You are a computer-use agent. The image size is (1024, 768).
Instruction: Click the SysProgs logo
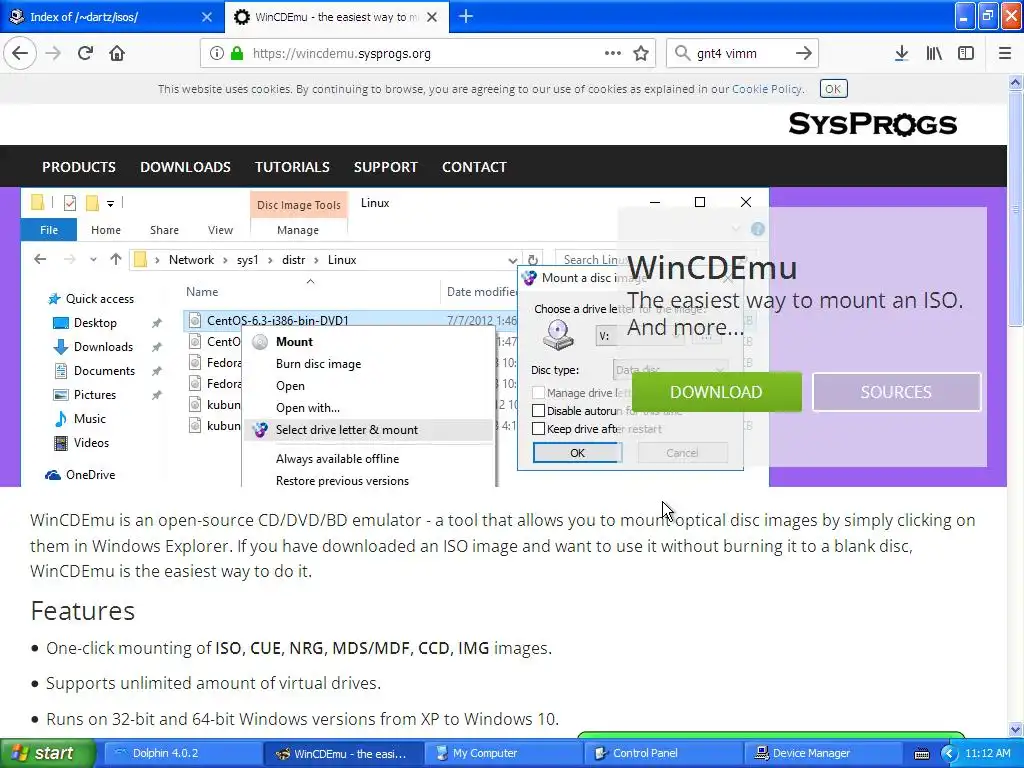pos(872,123)
